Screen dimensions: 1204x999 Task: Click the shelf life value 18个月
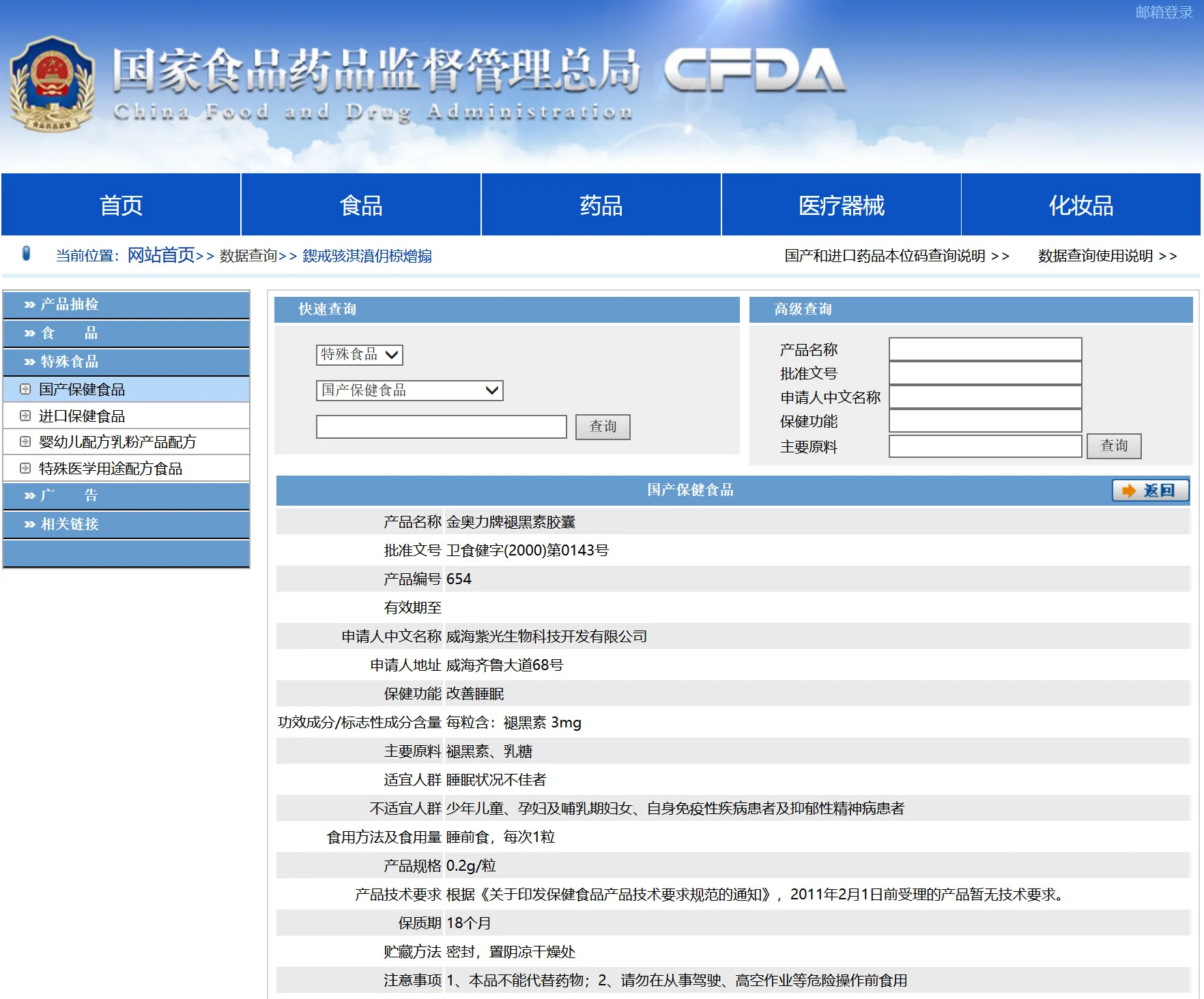pyautogui.click(x=469, y=923)
